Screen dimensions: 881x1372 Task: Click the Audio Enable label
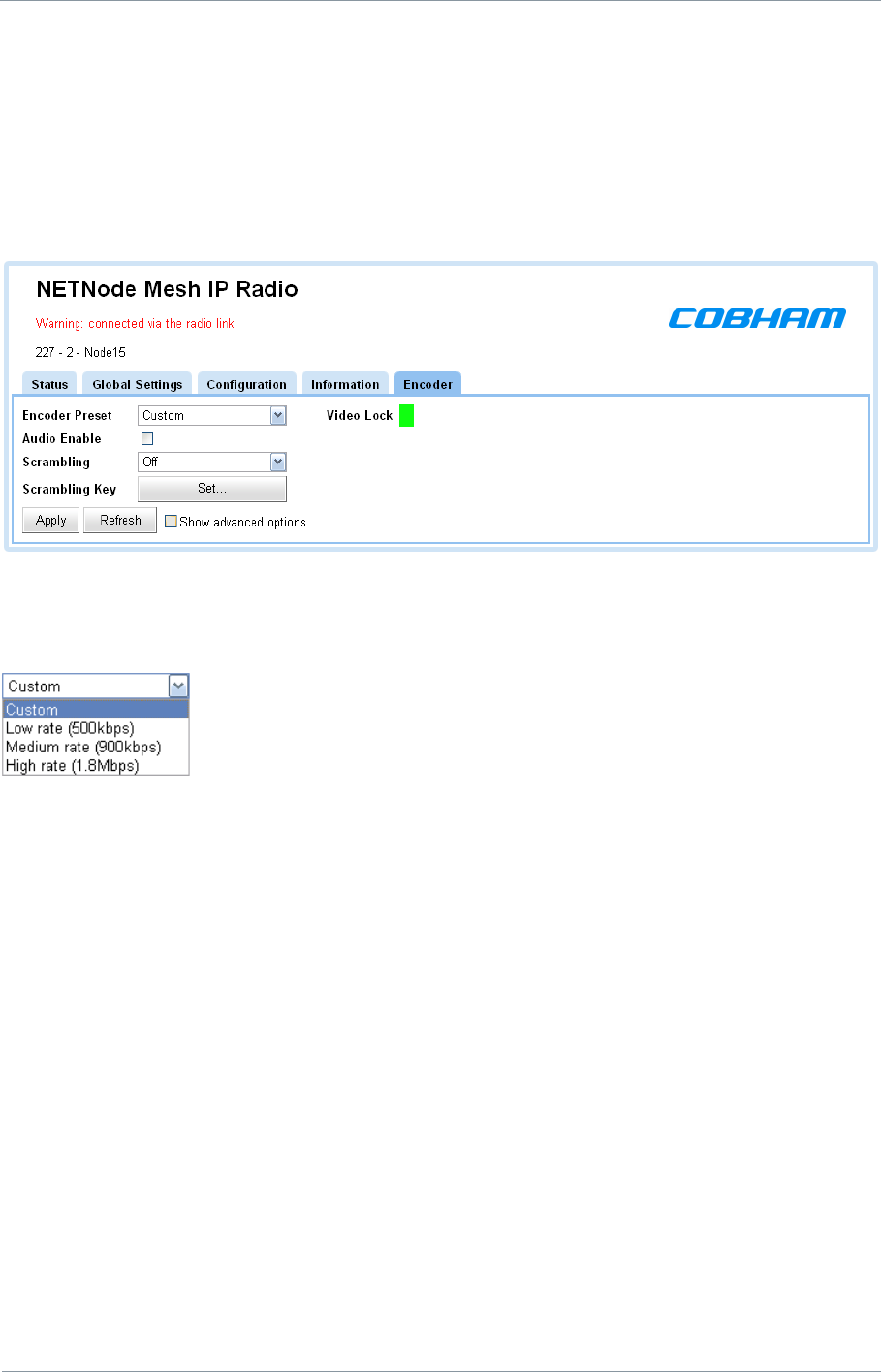point(62,438)
